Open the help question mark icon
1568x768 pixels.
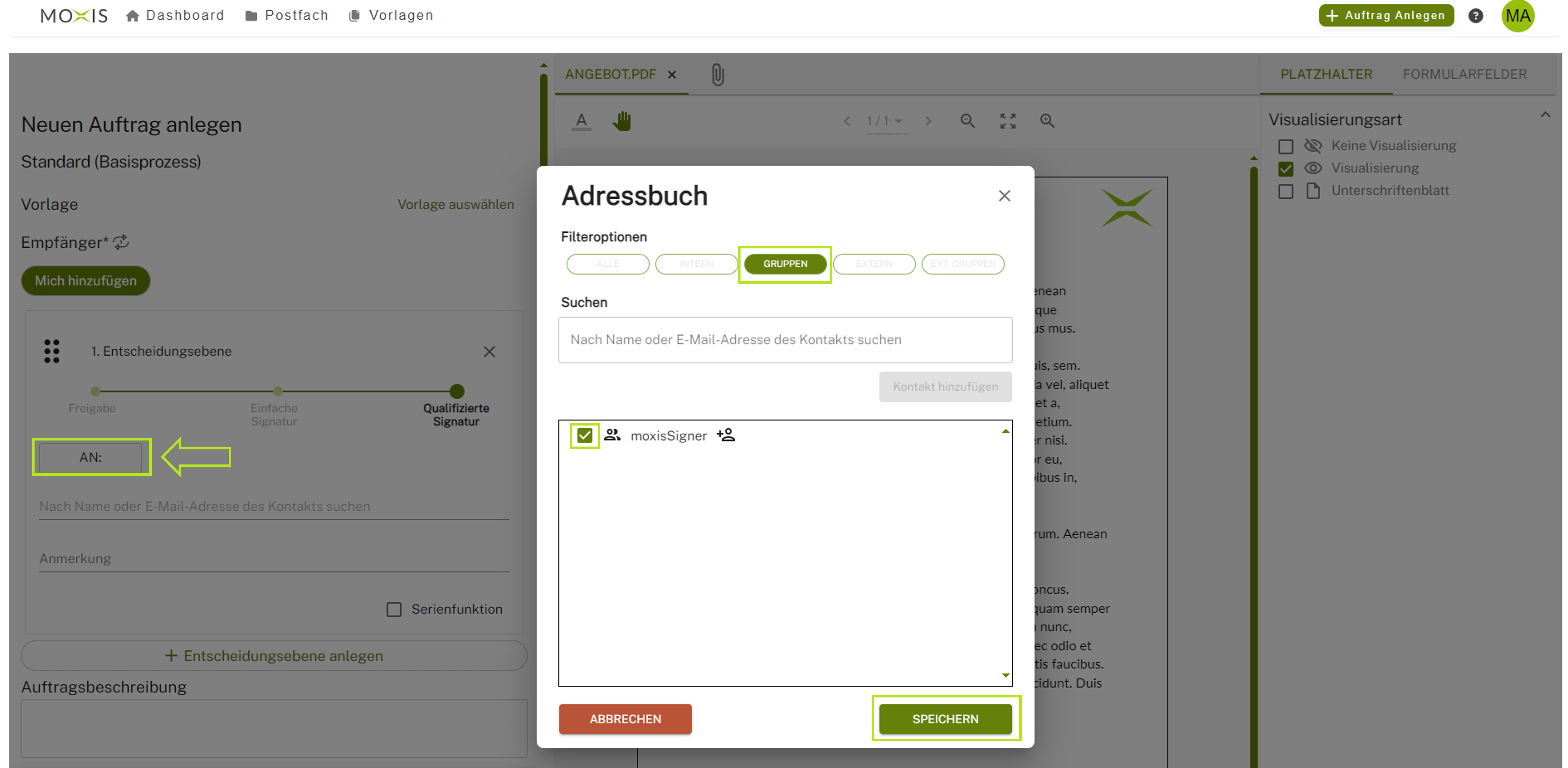(x=1475, y=16)
